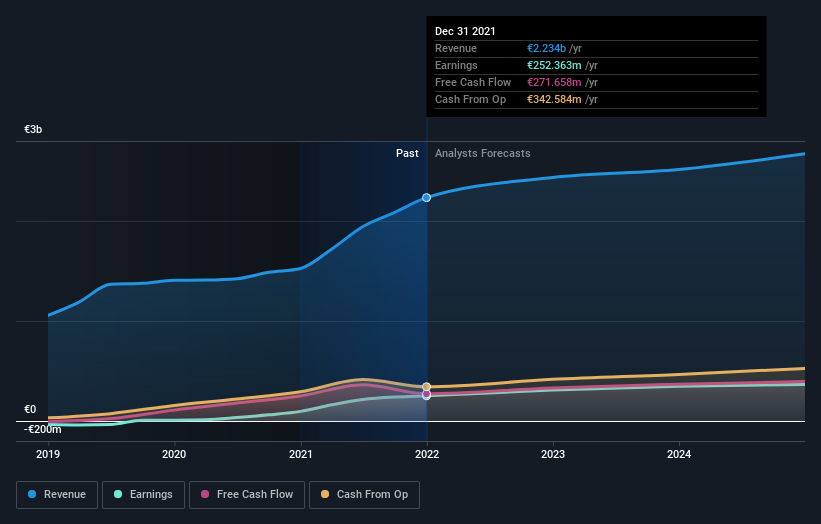Click the Dec 31 2021 tooltip date
821x524 pixels.
465,31
